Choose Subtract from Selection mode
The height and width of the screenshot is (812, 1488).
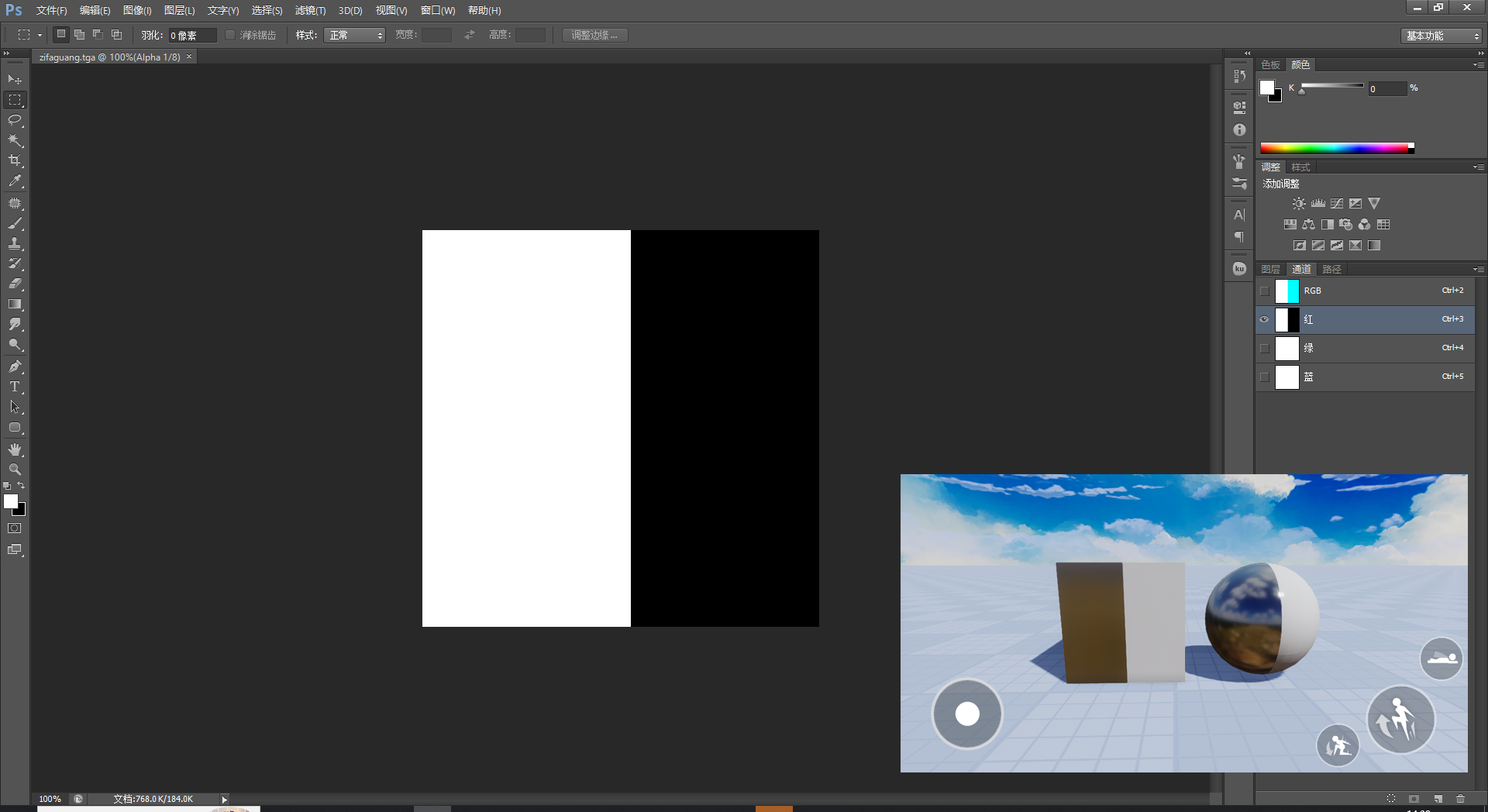[98, 34]
